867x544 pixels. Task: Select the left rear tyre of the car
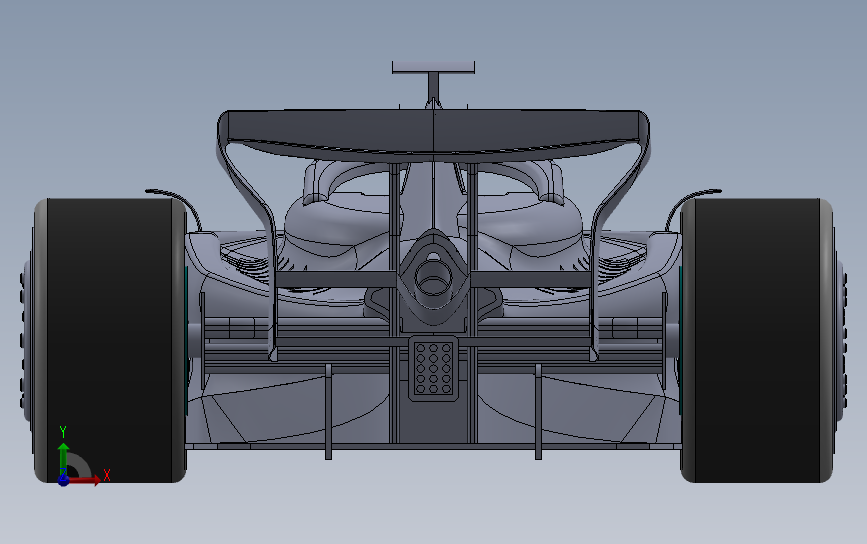110,341
